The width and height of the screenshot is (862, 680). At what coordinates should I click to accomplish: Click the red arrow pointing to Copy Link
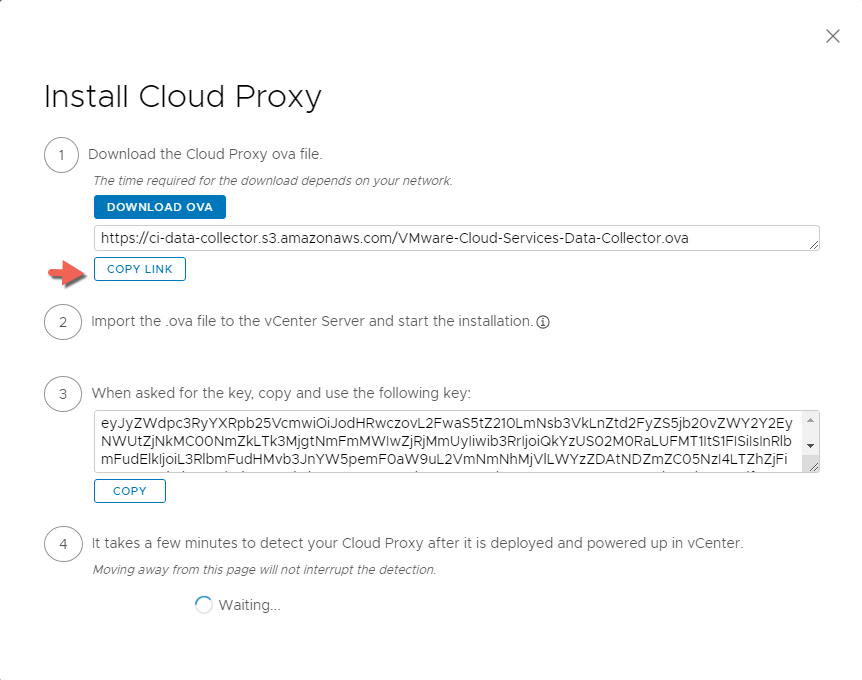(x=66, y=271)
